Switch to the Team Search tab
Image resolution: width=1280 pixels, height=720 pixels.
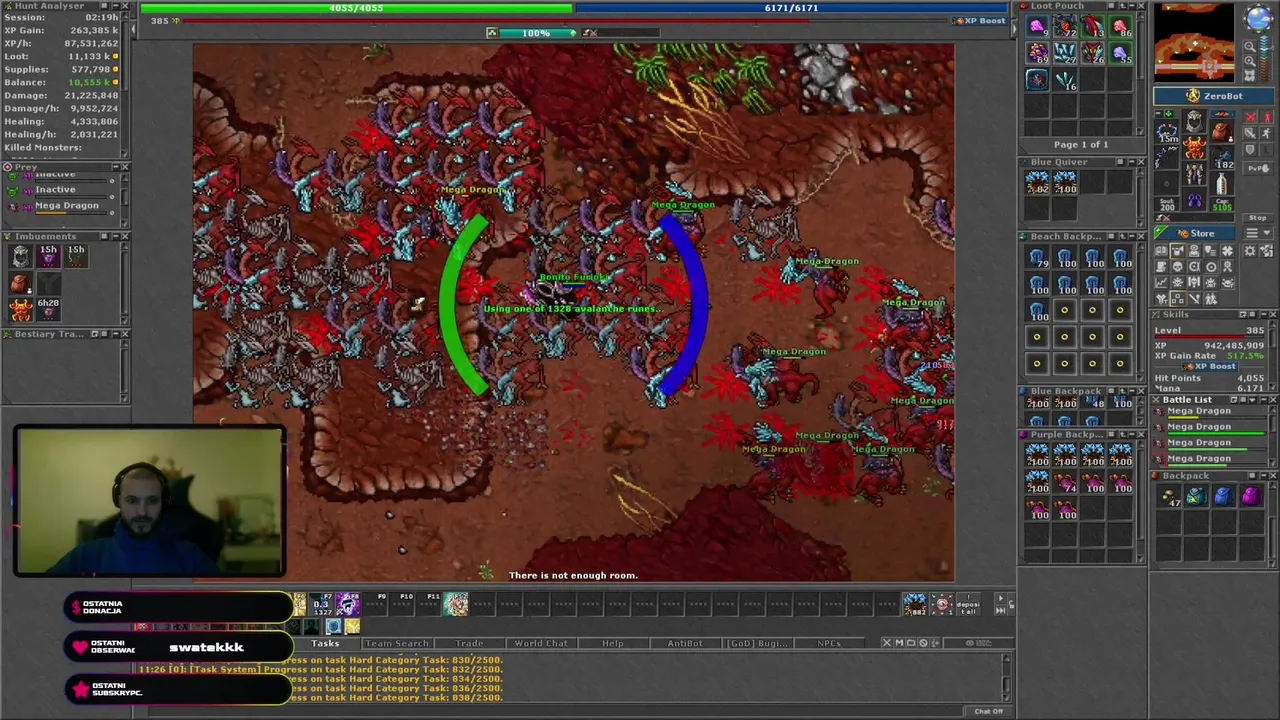tap(397, 643)
